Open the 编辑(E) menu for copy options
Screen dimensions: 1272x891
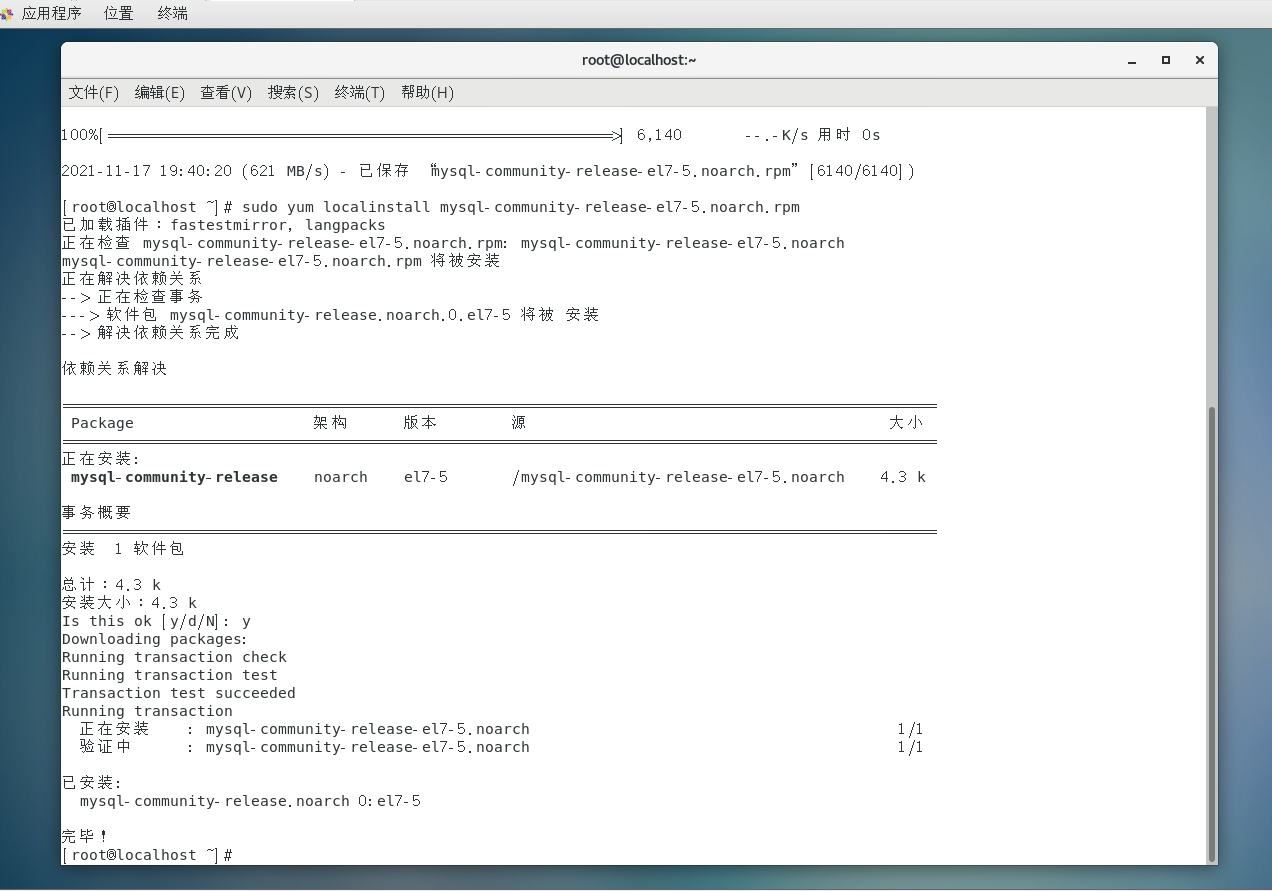pyautogui.click(x=159, y=92)
